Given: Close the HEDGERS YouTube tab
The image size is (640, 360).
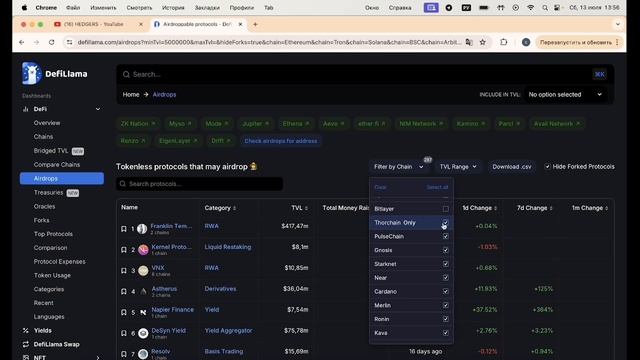Looking at the screenshot, I should 141,24.
